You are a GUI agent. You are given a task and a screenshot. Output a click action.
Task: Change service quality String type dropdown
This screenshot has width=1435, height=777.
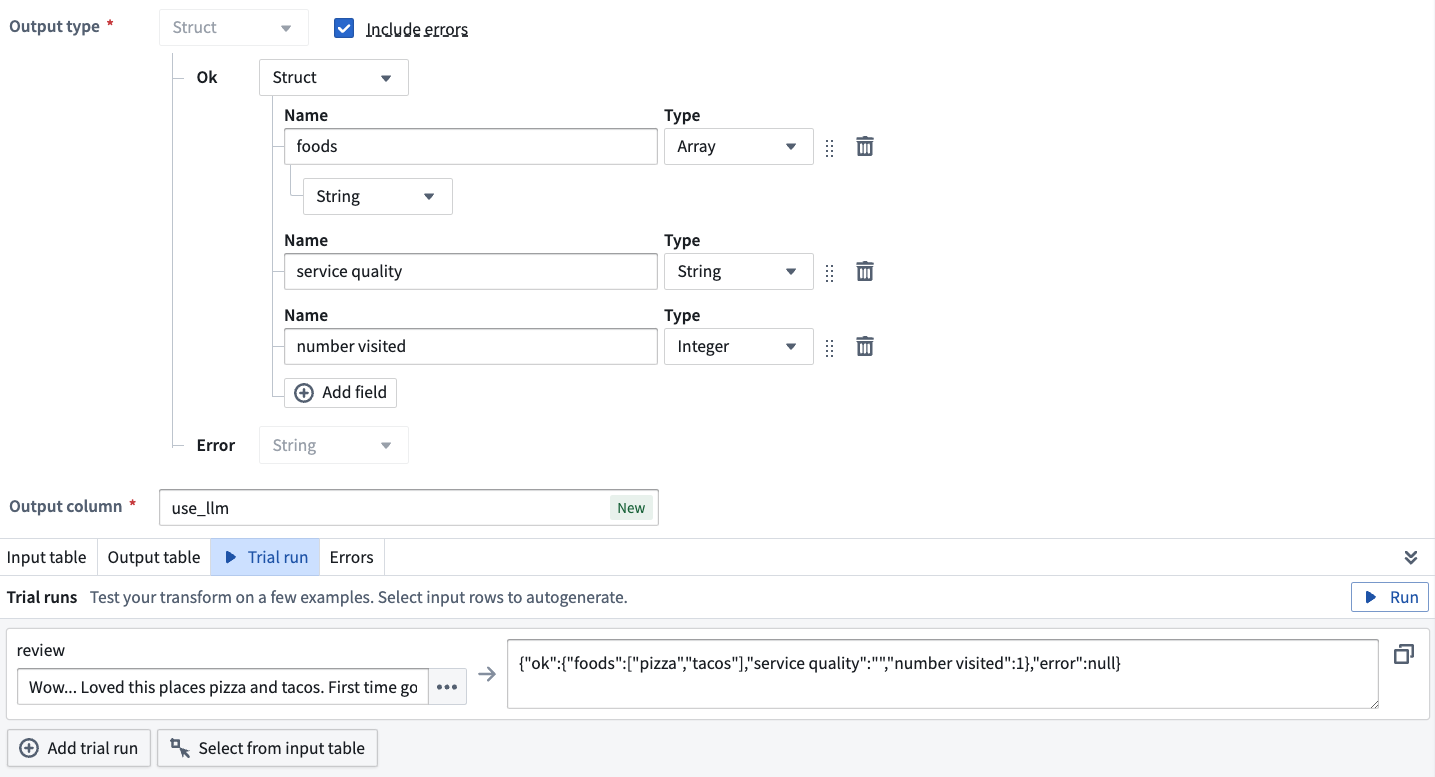coord(738,272)
